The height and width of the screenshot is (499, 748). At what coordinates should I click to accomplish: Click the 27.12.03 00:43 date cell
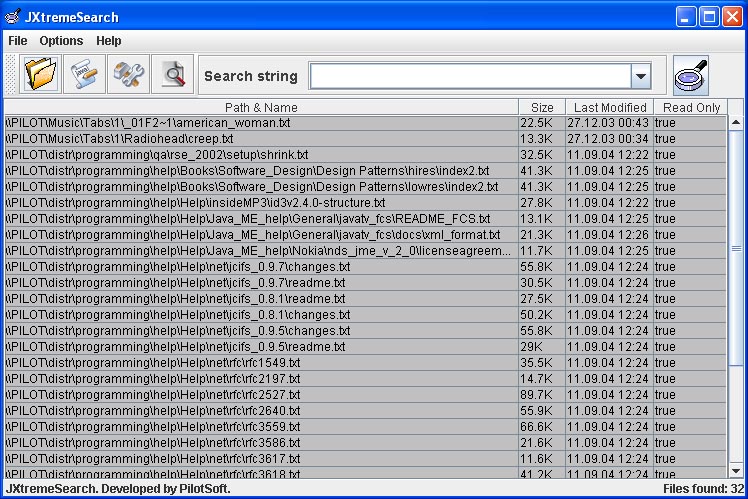(610, 123)
